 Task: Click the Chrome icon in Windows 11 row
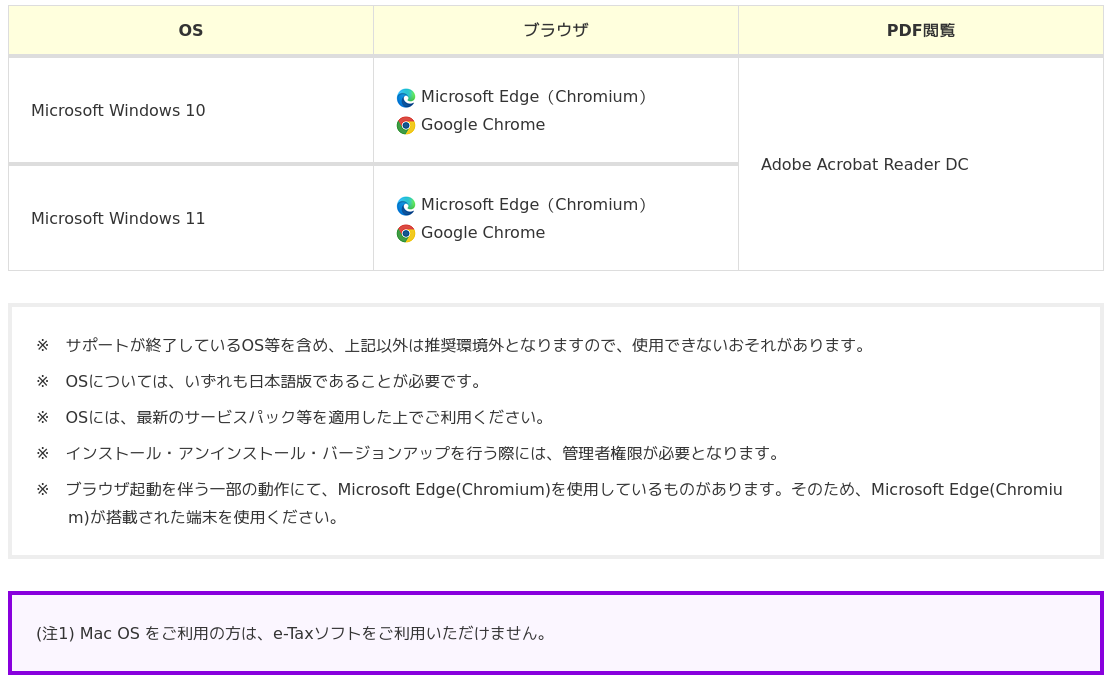click(406, 233)
